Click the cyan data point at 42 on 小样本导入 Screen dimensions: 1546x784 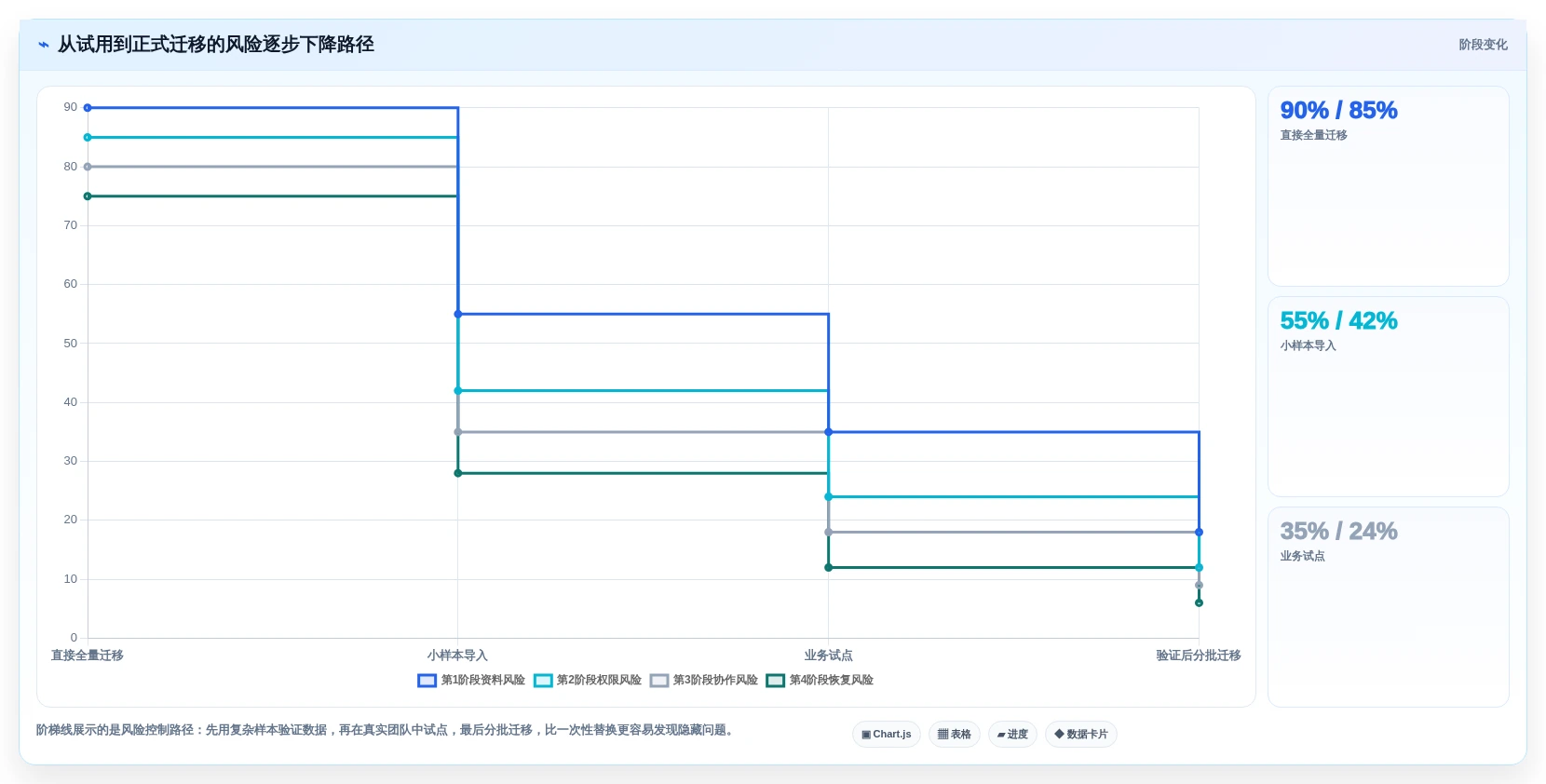point(458,391)
